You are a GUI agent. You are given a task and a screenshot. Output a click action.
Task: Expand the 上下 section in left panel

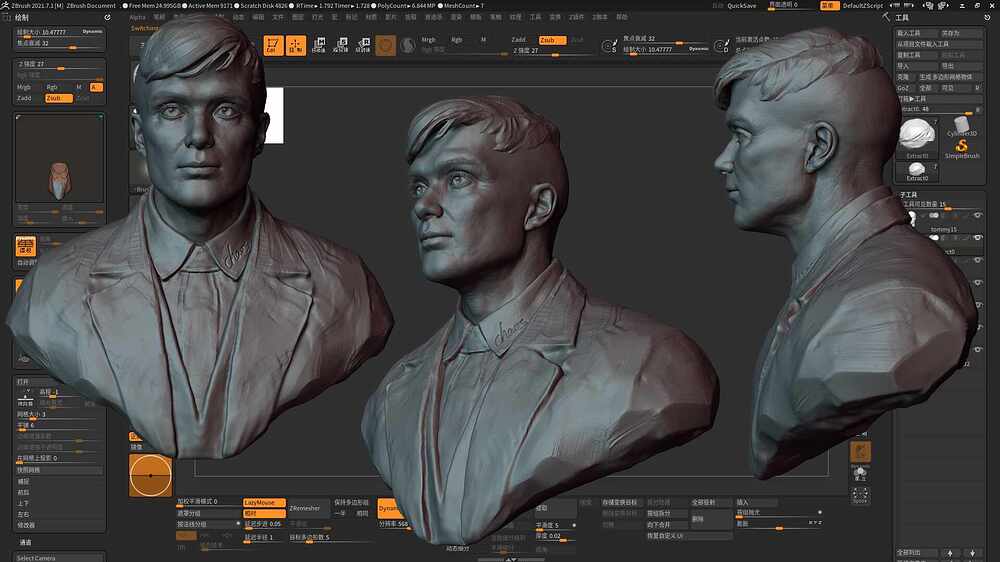[23, 503]
